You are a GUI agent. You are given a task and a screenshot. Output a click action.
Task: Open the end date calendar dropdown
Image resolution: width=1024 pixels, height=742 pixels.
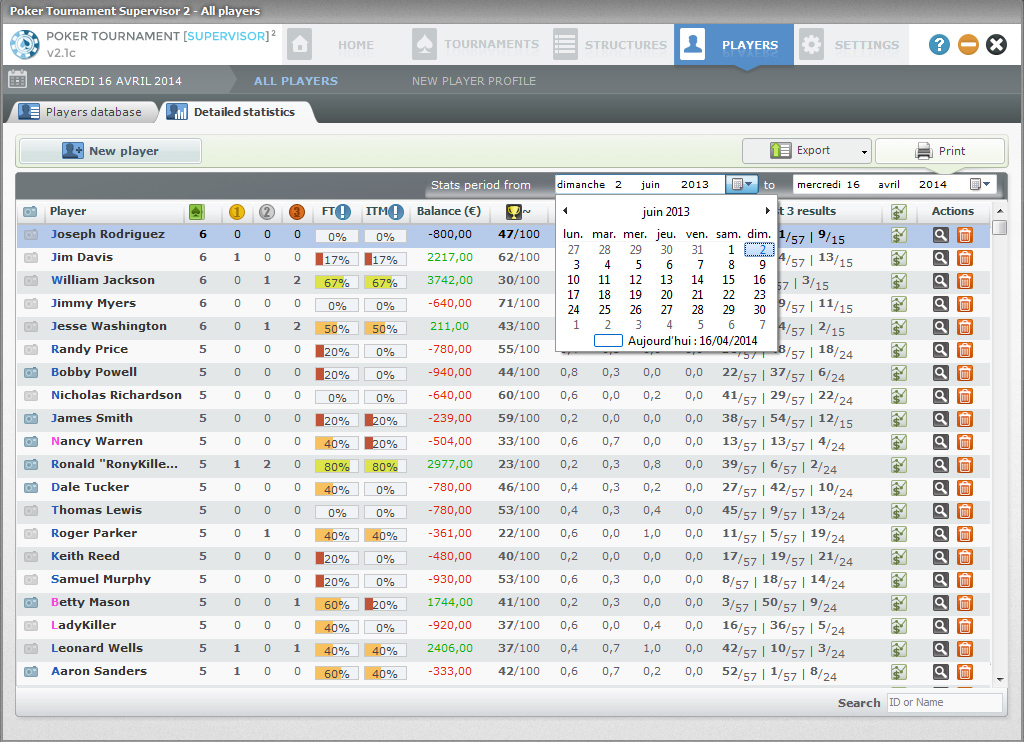pos(980,185)
